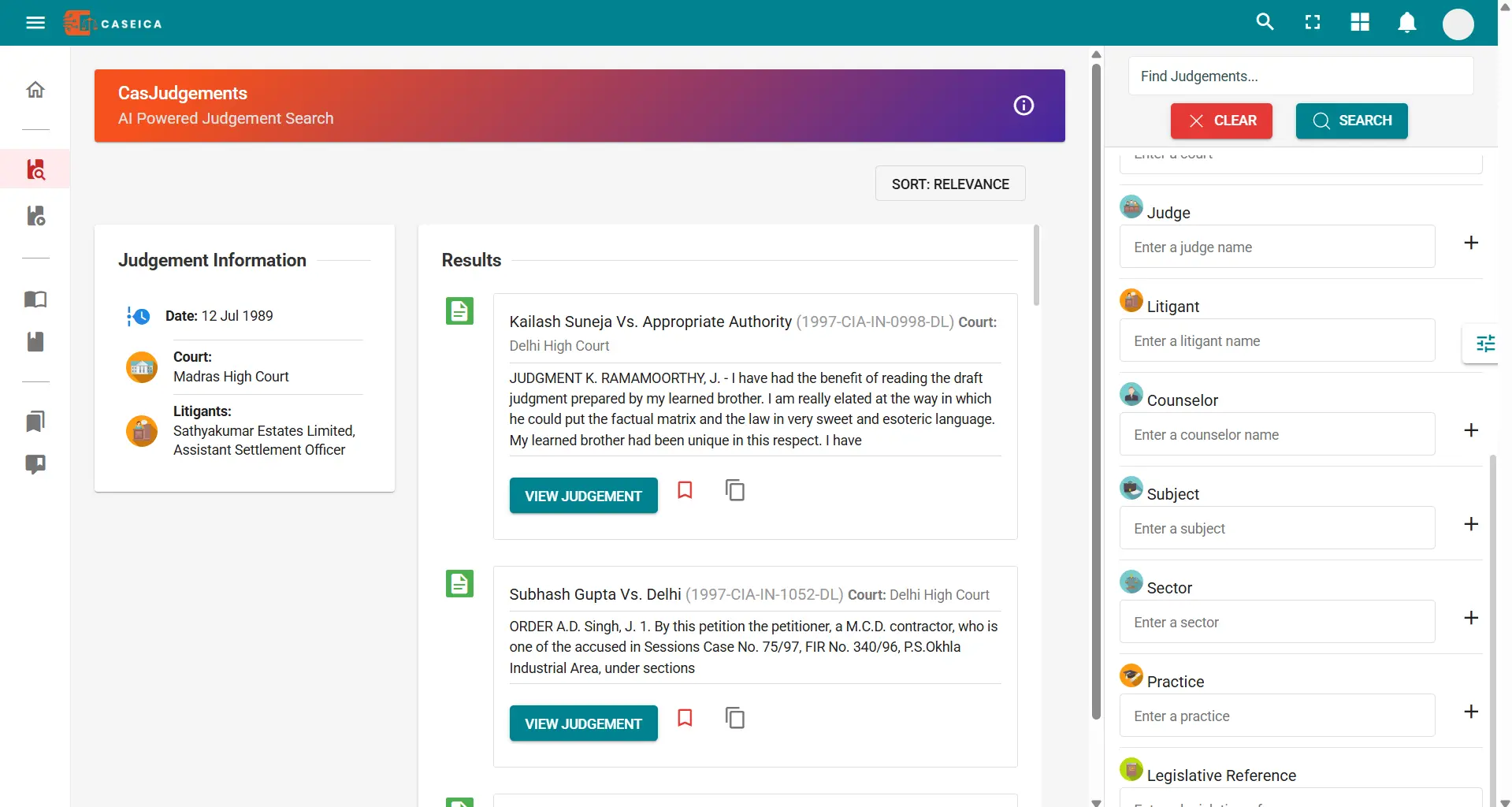
Task: Open the hamburger navigation menu
Action: [35, 23]
